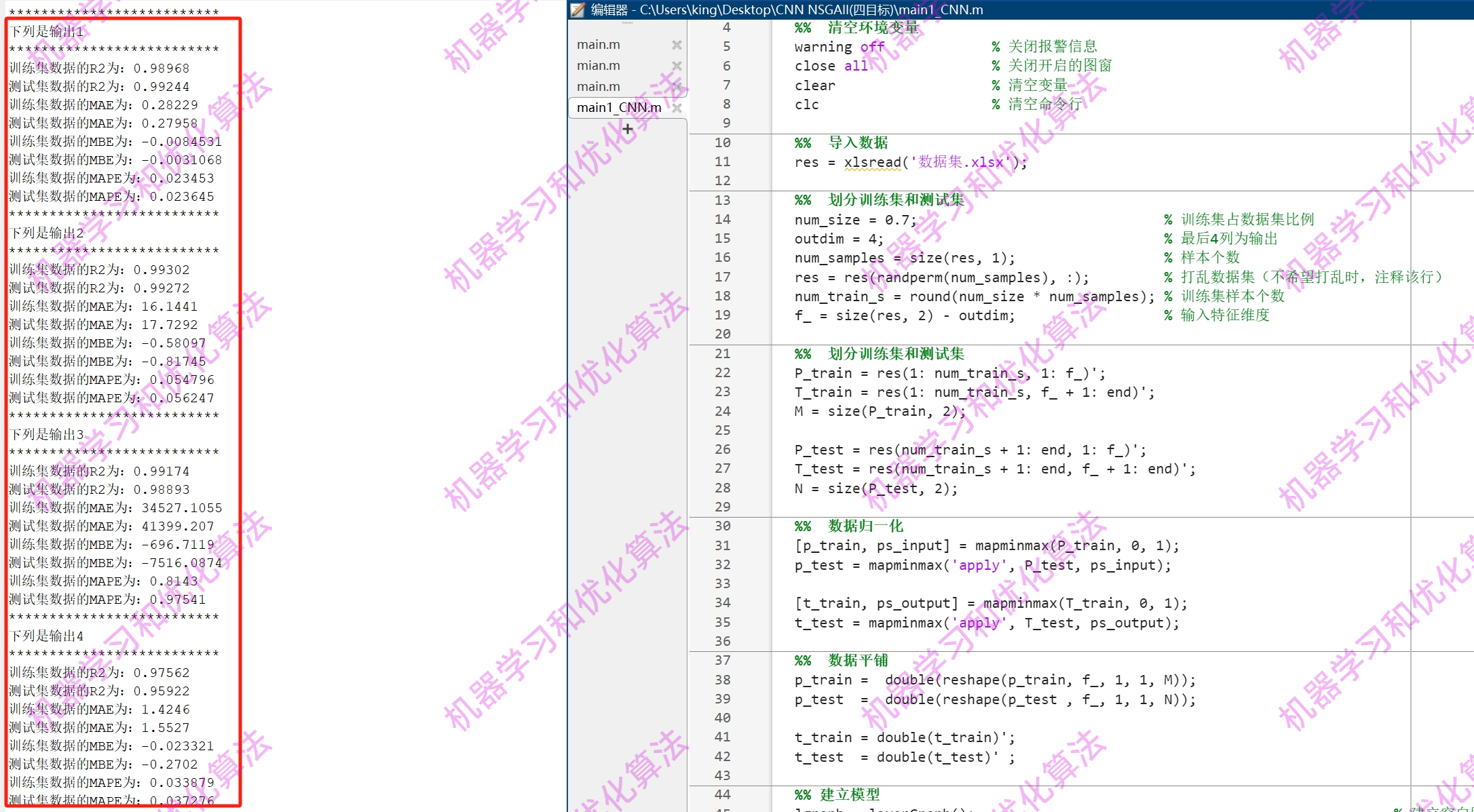Switch to the mian.m tab
This screenshot has height=812, width=1474.
tap(599, 66)
